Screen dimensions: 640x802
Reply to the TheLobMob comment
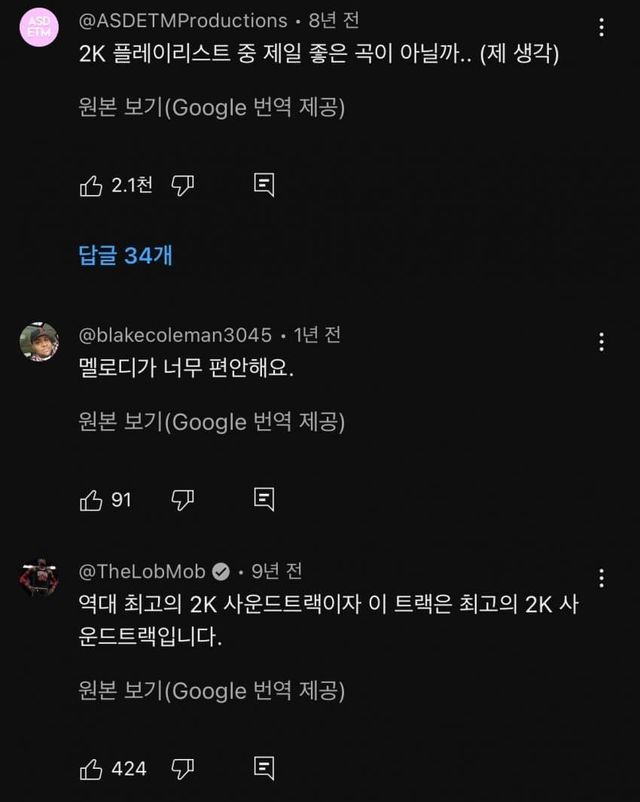pyautogui.click(x=264, y=768)
